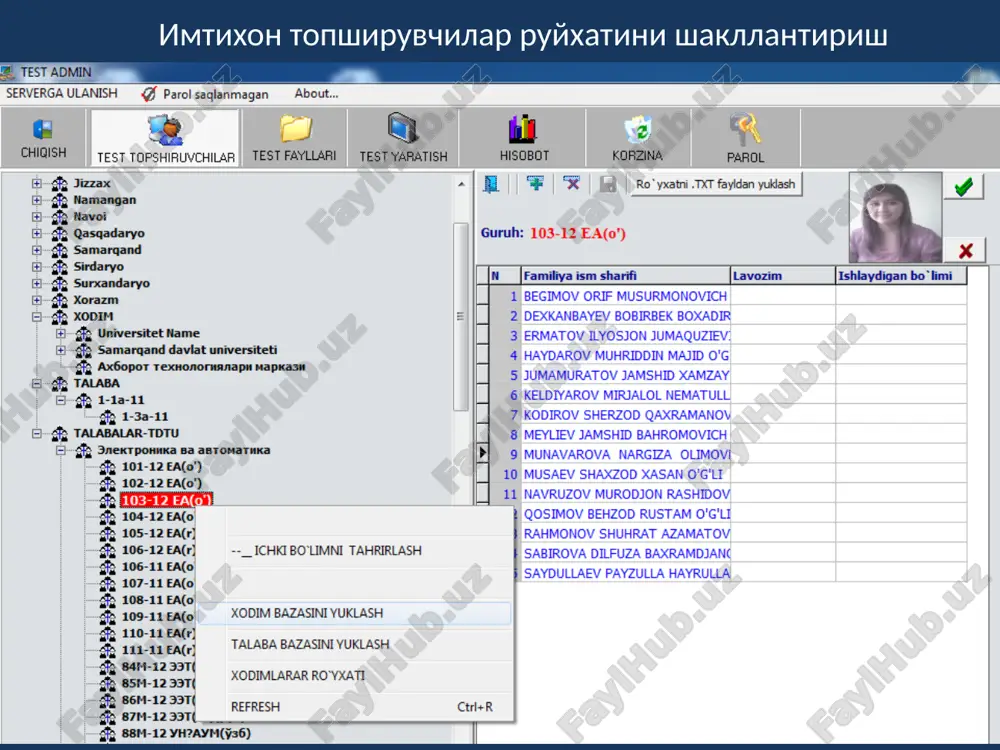Select the 1-3a-11 tree item
Screen dimensions: 1000x750
pos(145,416)
